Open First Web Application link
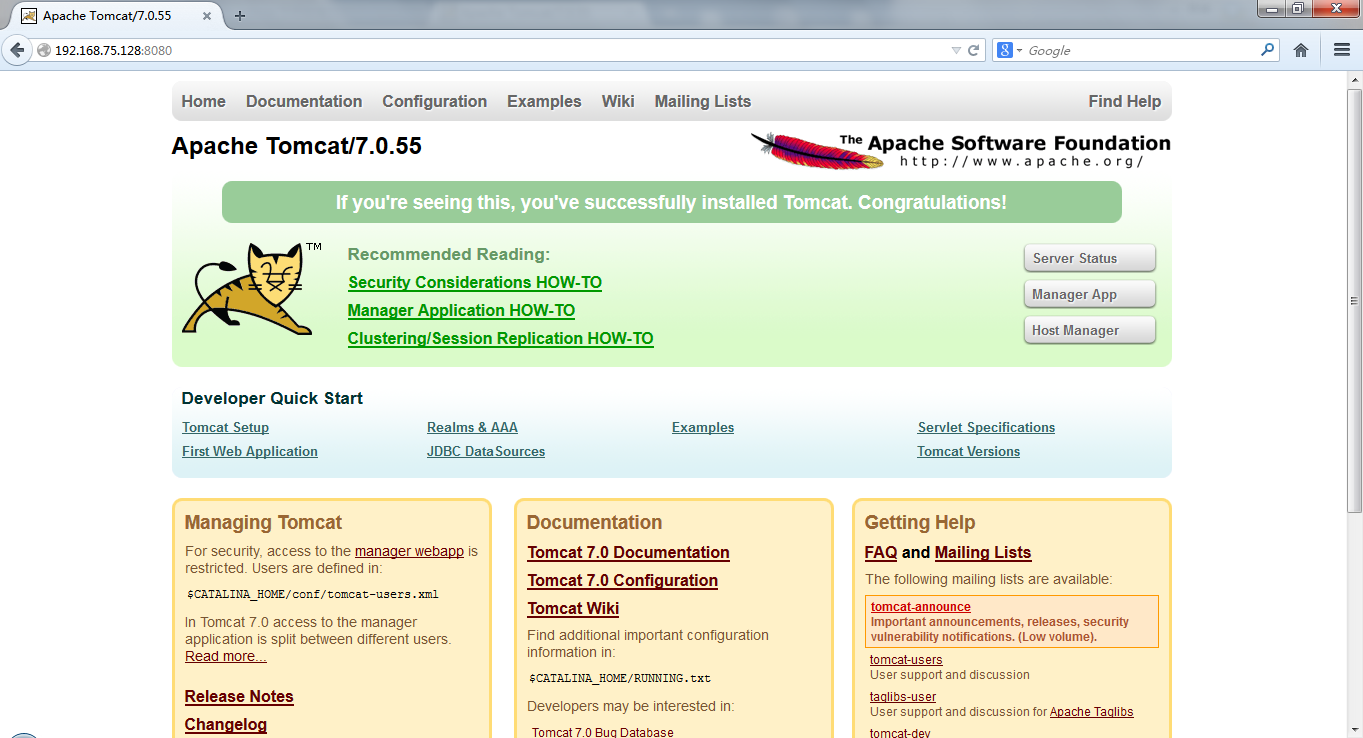Screen dimensions: 1363x738 coord(250,451)
